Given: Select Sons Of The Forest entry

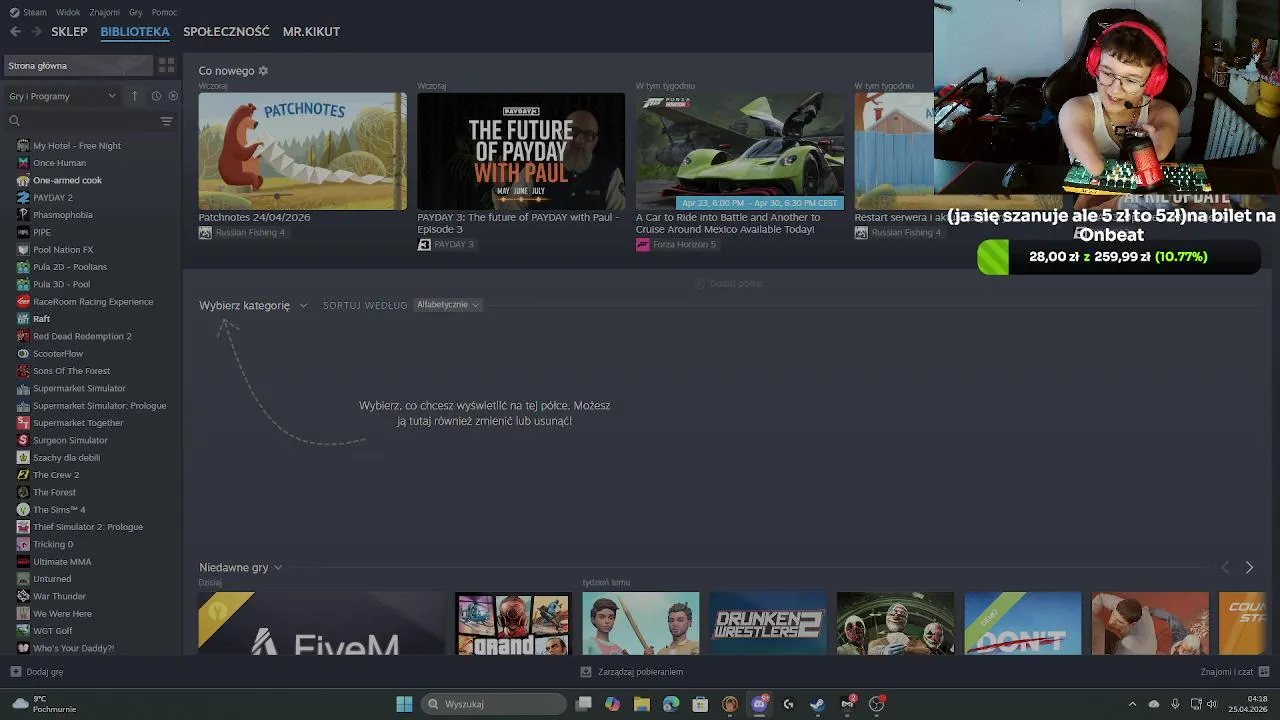Looking at the screenshot, I should coord(71,371).
